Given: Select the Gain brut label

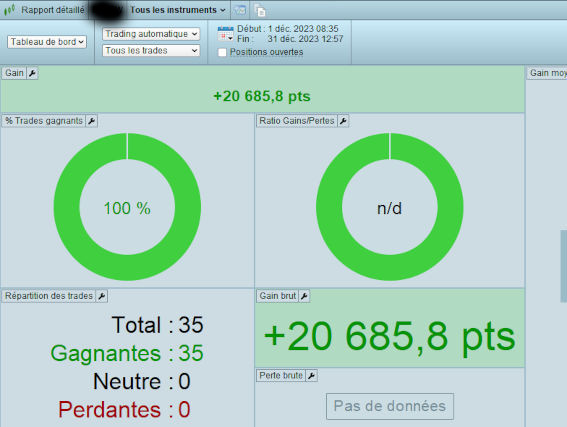Looking at the screenshot, I should tap(277, 296).
